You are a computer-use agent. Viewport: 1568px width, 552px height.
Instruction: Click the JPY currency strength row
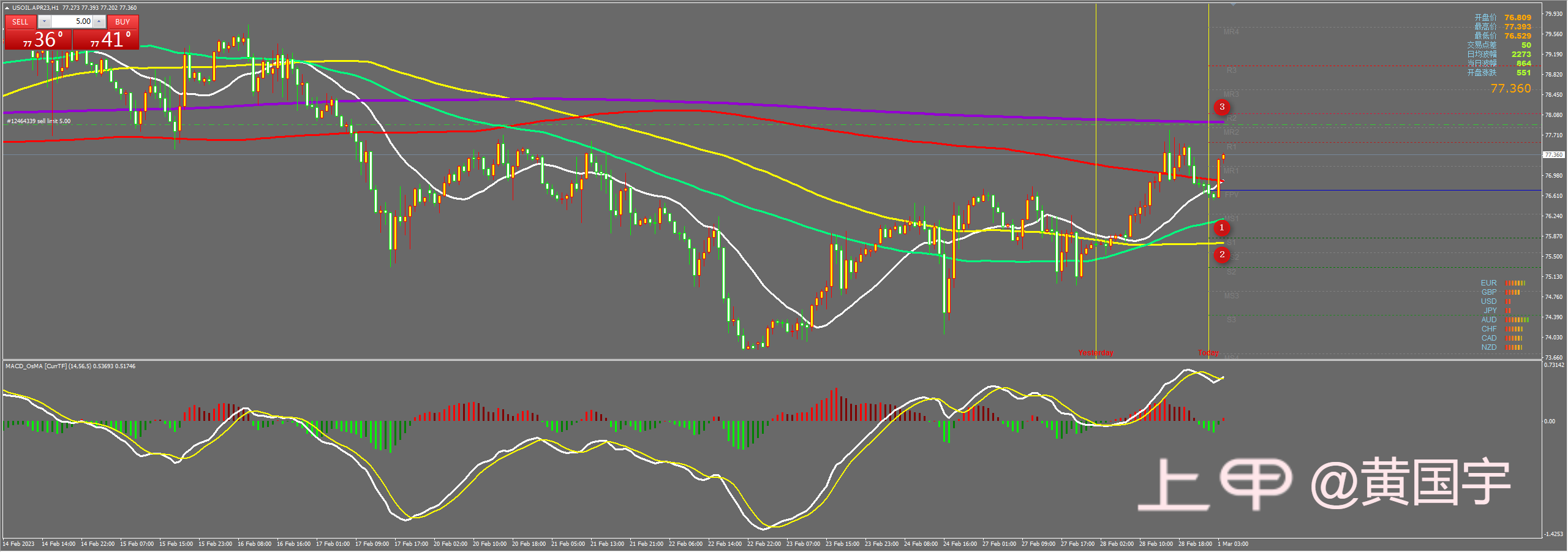(x=1497, y=311)
